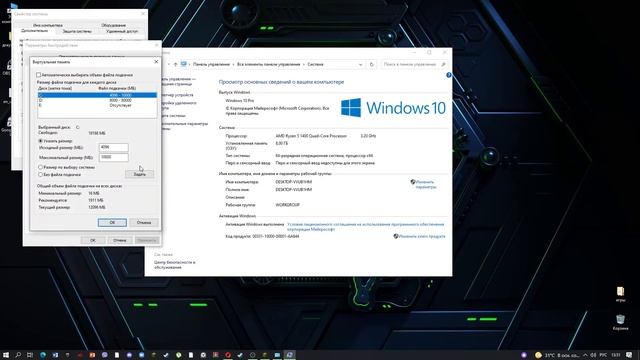Click 'AMD Ryzen 5 1400 Quad-Core Processor' text
The width and height of the screenshot is (640, 360).
tap(311, 136)
